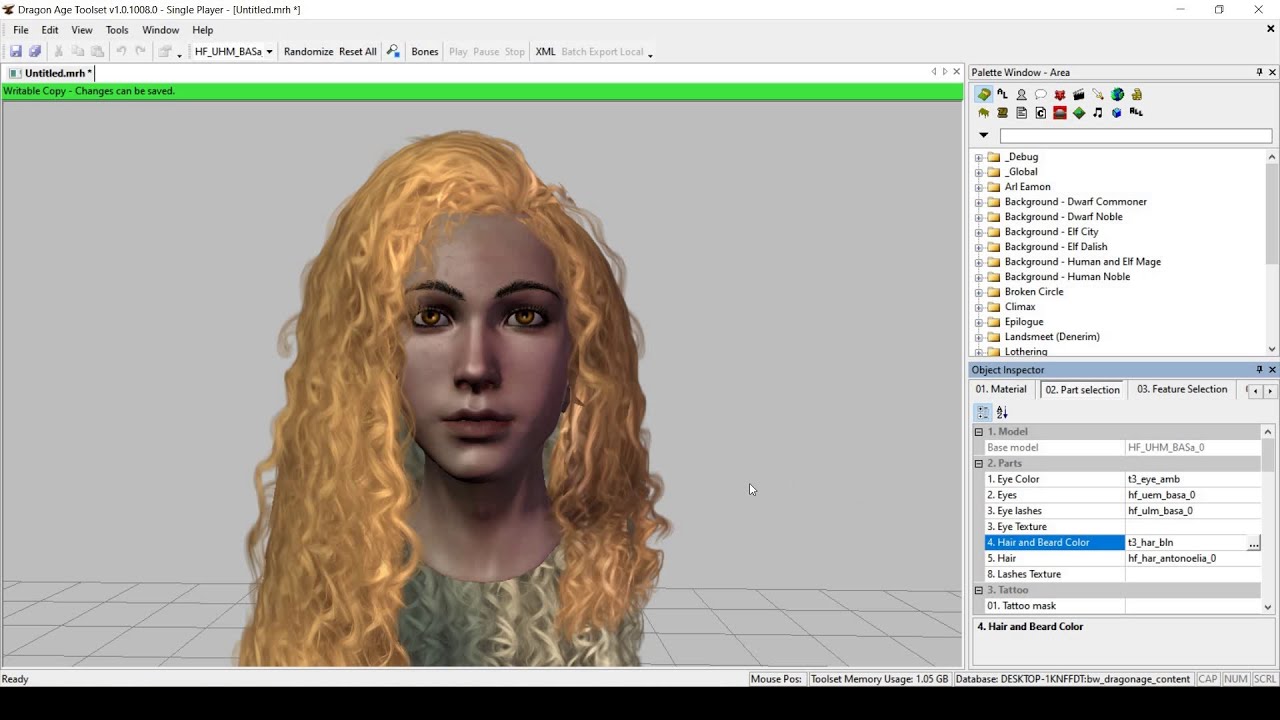Select the Conversation speech bubble palette icon
Image resolution: width=1280 pixels, height=720 pixels.
[1040, 94]
